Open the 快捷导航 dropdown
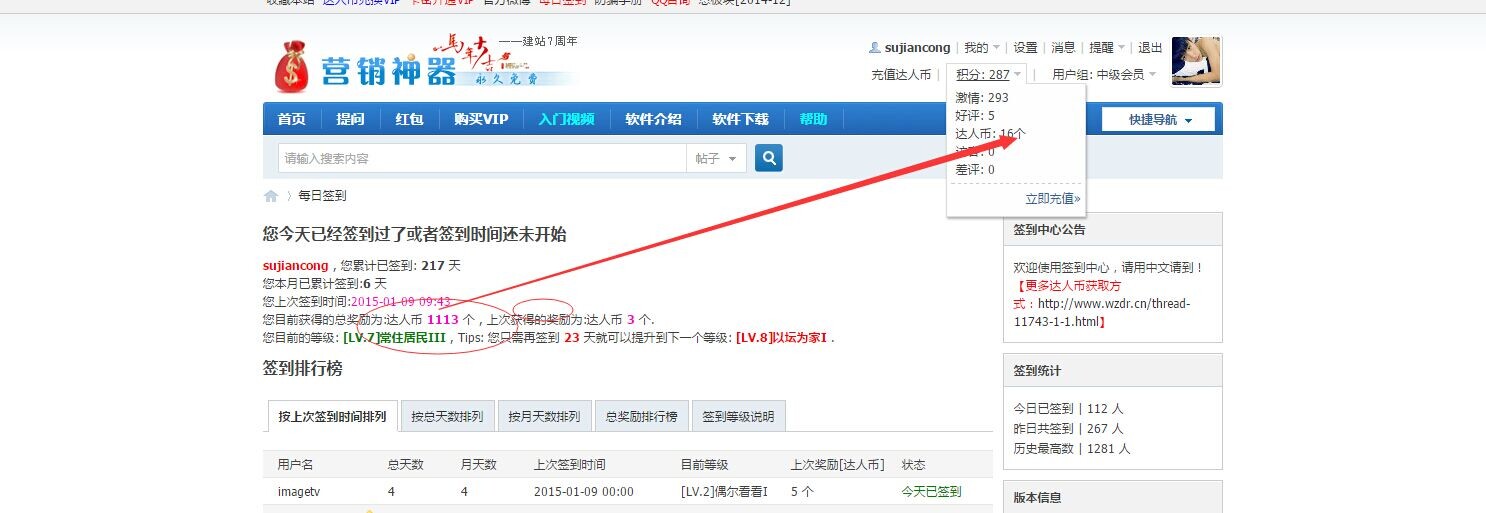Screen dimensions: 1486x513 [x=1158, y=120]
